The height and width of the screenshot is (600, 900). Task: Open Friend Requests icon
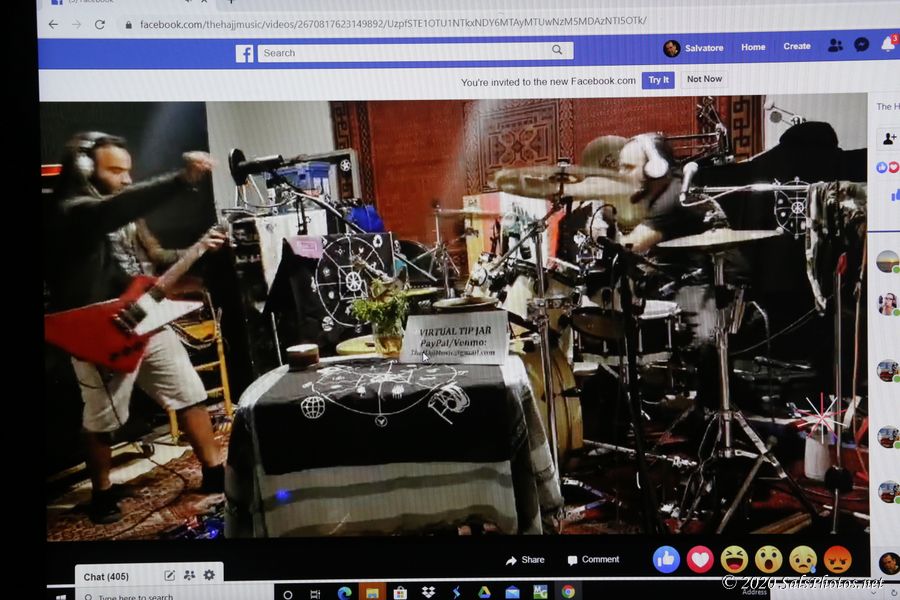(835, 46)
